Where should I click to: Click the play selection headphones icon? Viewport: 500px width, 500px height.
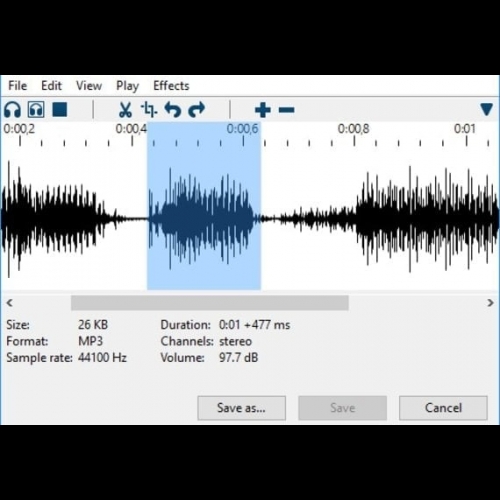pos(36,110)
